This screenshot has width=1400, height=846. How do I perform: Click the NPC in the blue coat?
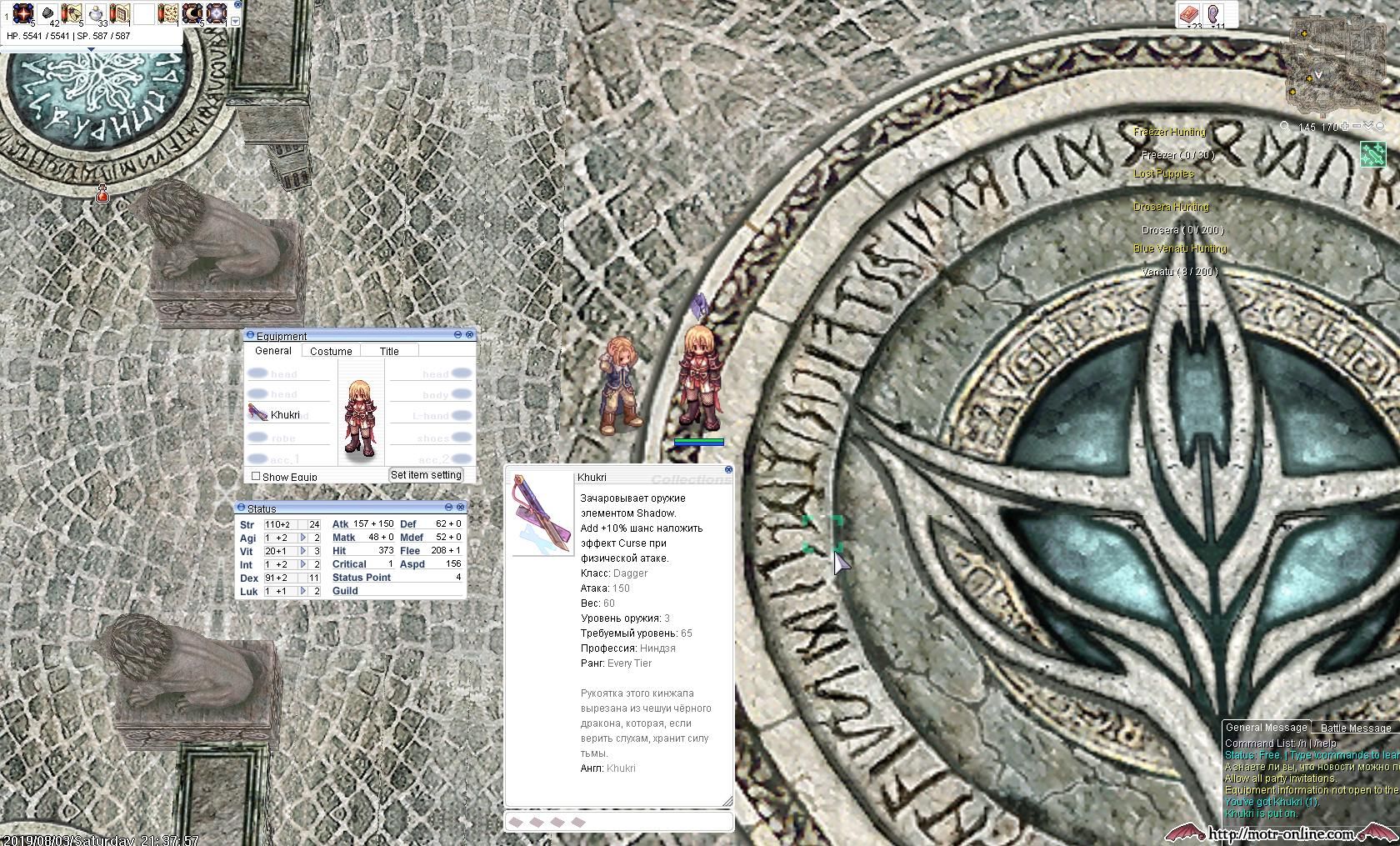(620, 384)
